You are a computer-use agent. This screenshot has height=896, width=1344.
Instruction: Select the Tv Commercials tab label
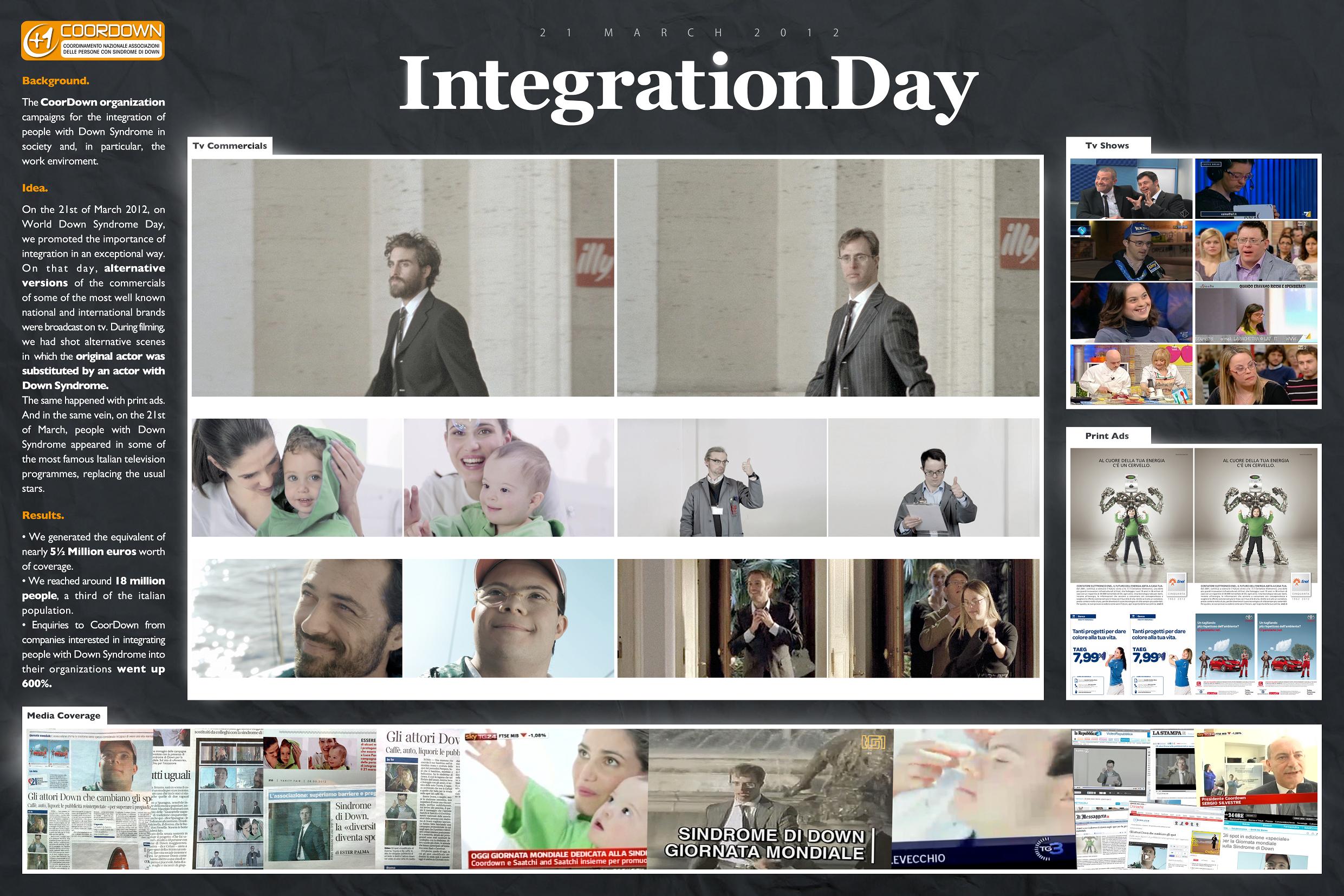coord(230,146)
